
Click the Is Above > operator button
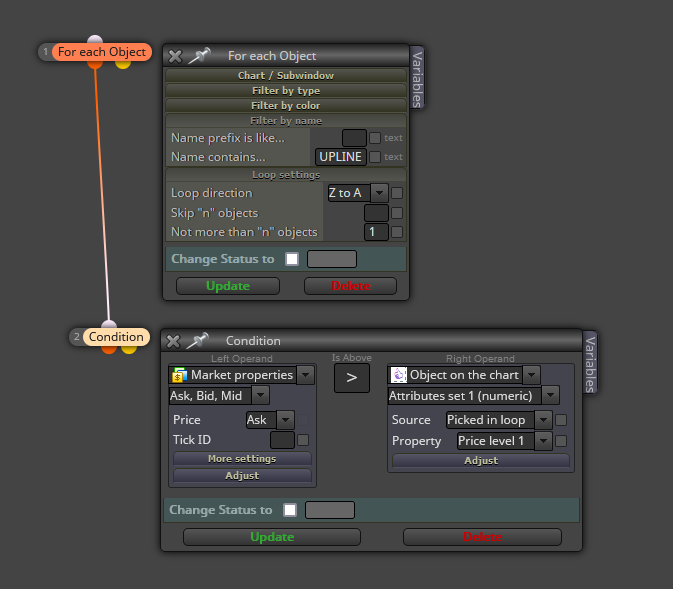(352, 378)
